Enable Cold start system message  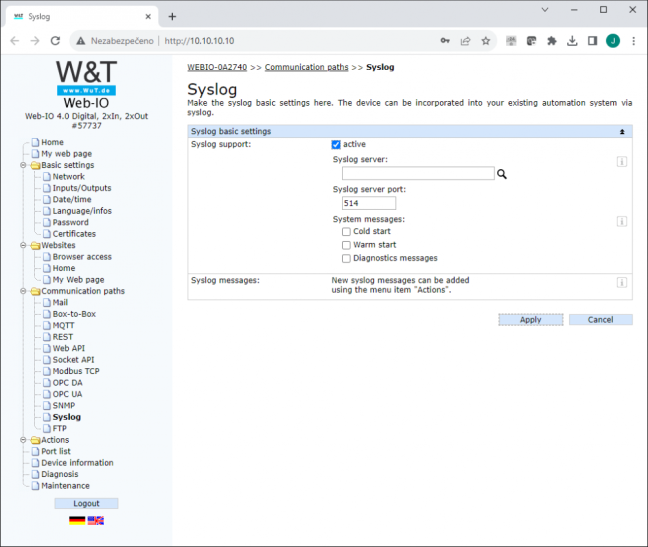point(346,232)
